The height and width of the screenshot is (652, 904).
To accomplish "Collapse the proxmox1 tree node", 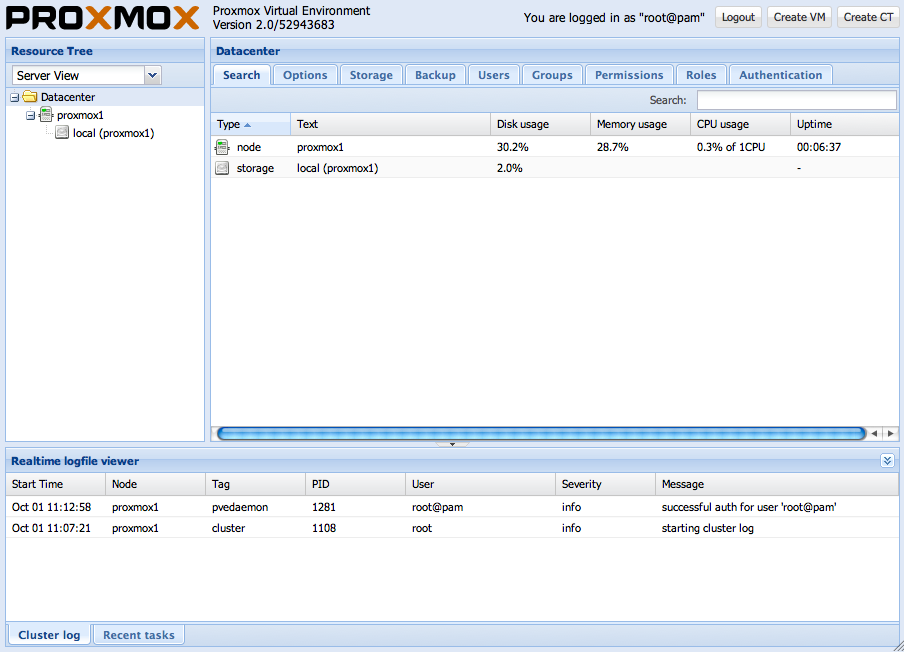I will (x=31, y=115).
